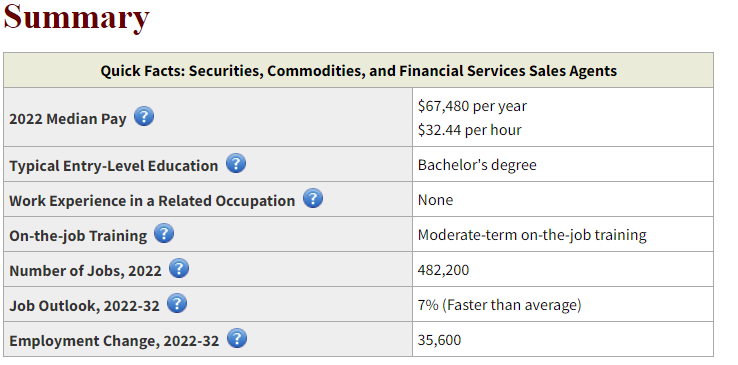Click the Job Outlook, 2022-32 label
The image size is (738, 365).
point(84,306)
